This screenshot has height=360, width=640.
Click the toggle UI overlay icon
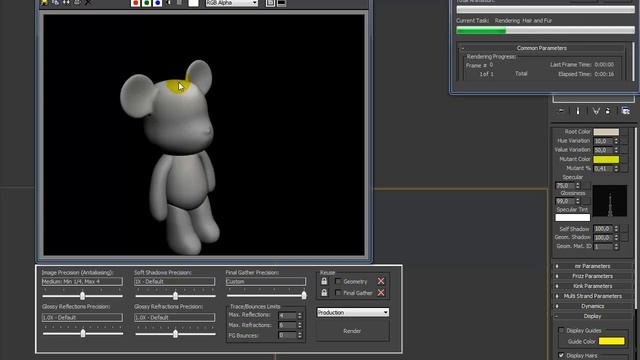[x=270, y=3]
